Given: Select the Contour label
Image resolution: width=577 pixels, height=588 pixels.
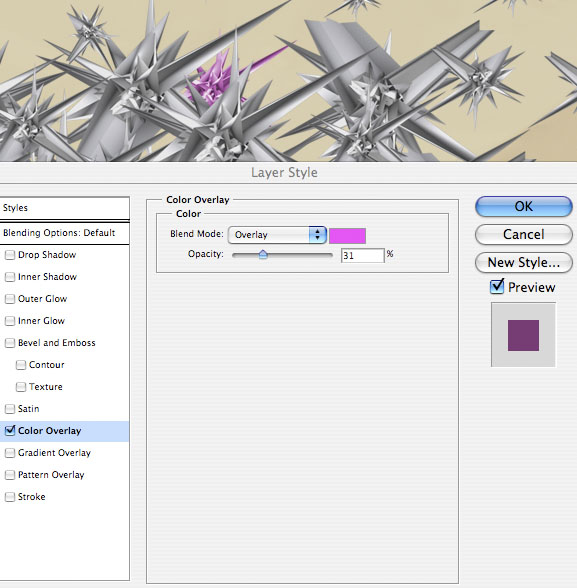Looking at the screenshot, I should click(x=46, y=365).
